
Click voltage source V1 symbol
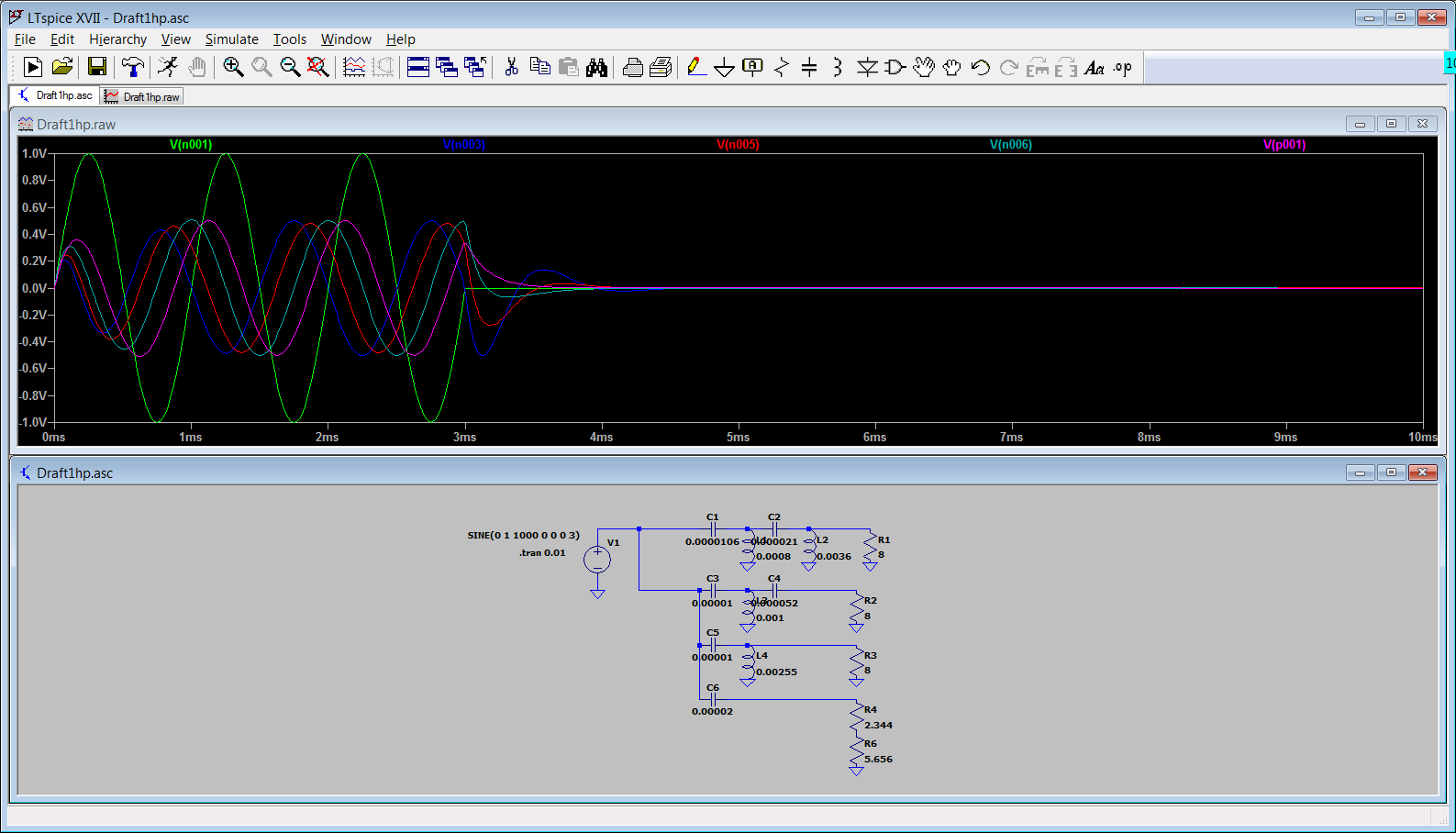click(597, 559)
